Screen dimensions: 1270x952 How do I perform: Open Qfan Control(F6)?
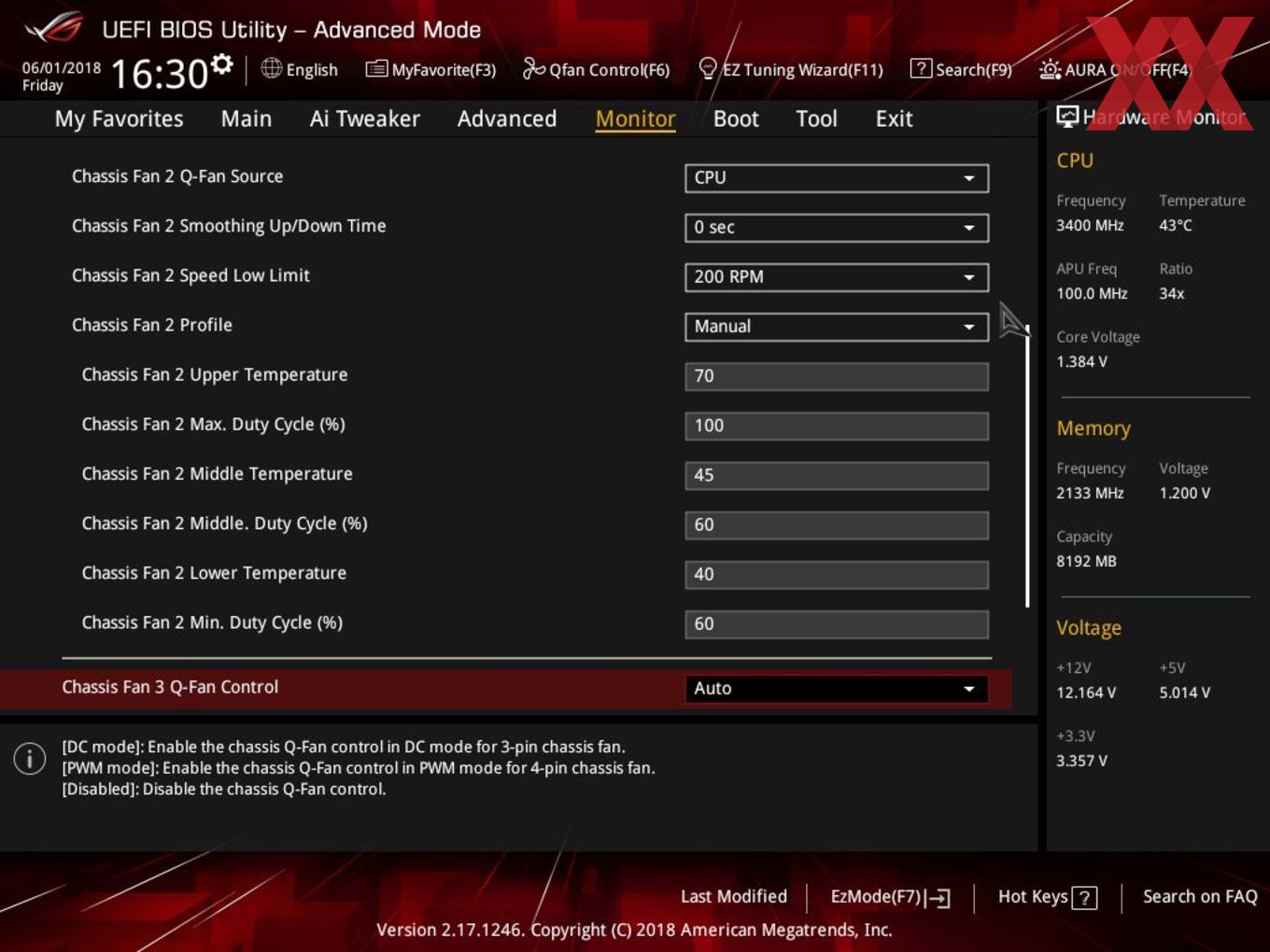click(596, 69)
